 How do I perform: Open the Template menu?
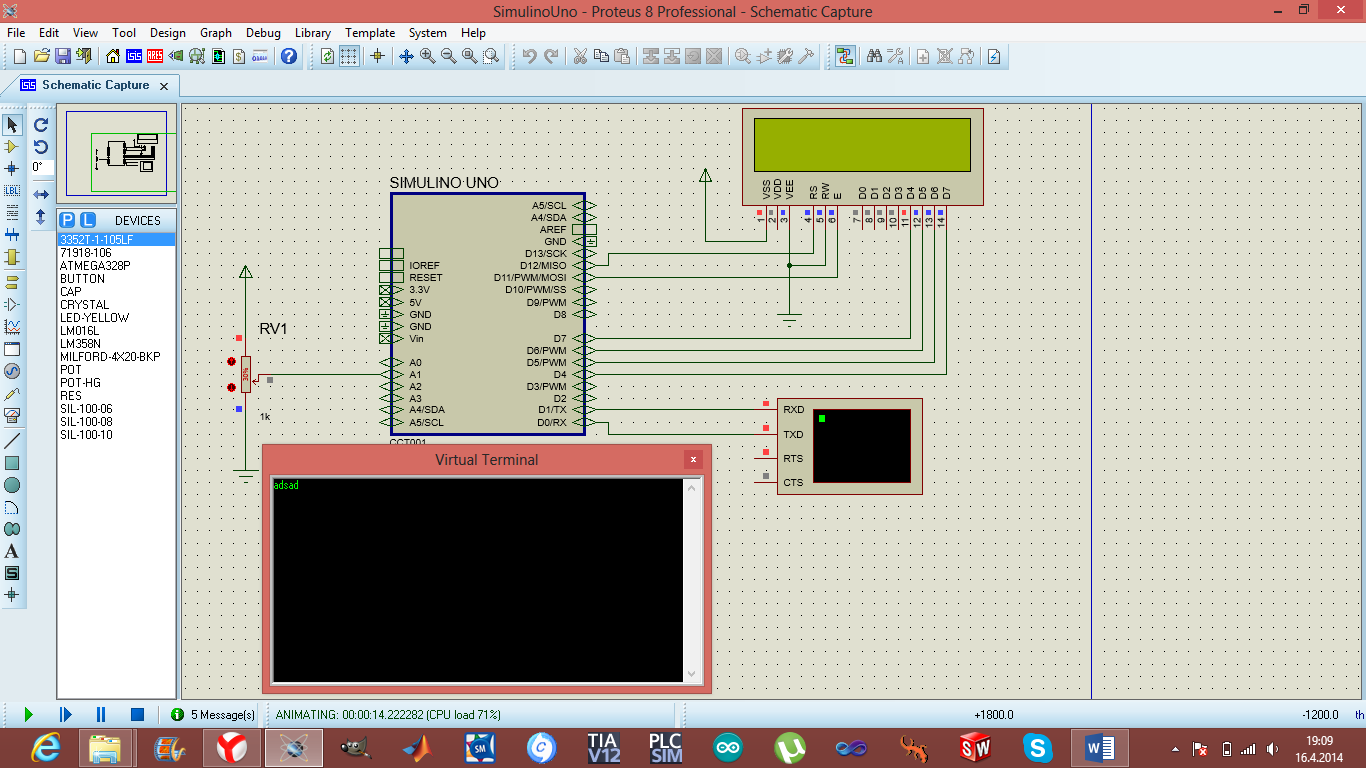point(370,33)
